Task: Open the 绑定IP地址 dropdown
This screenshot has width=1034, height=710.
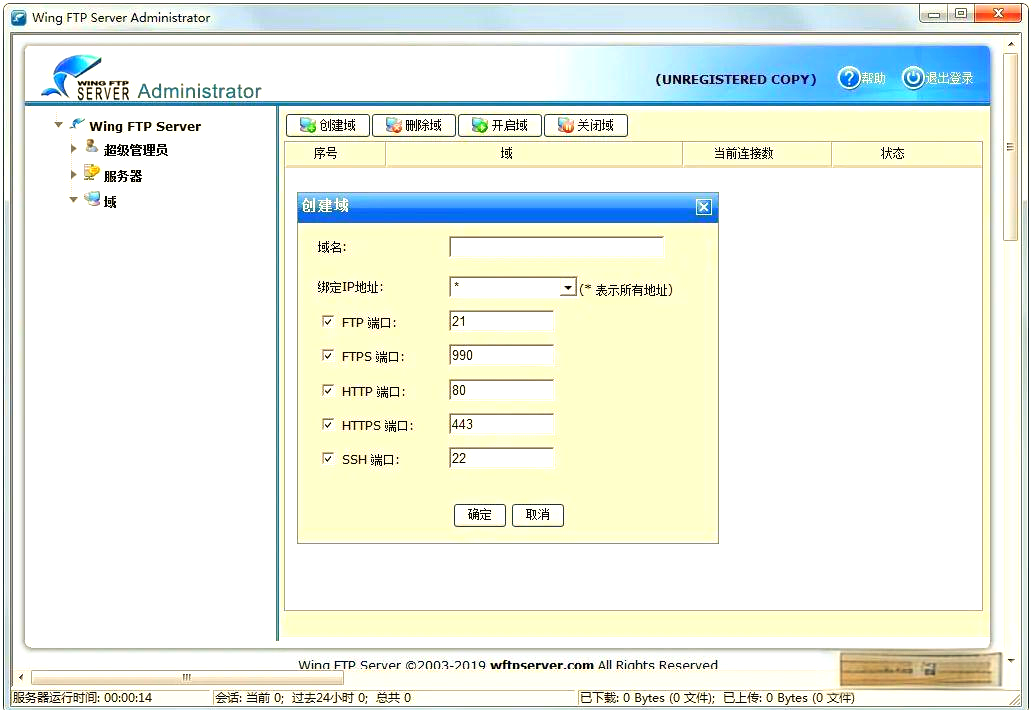Action: tap(568, 286)
